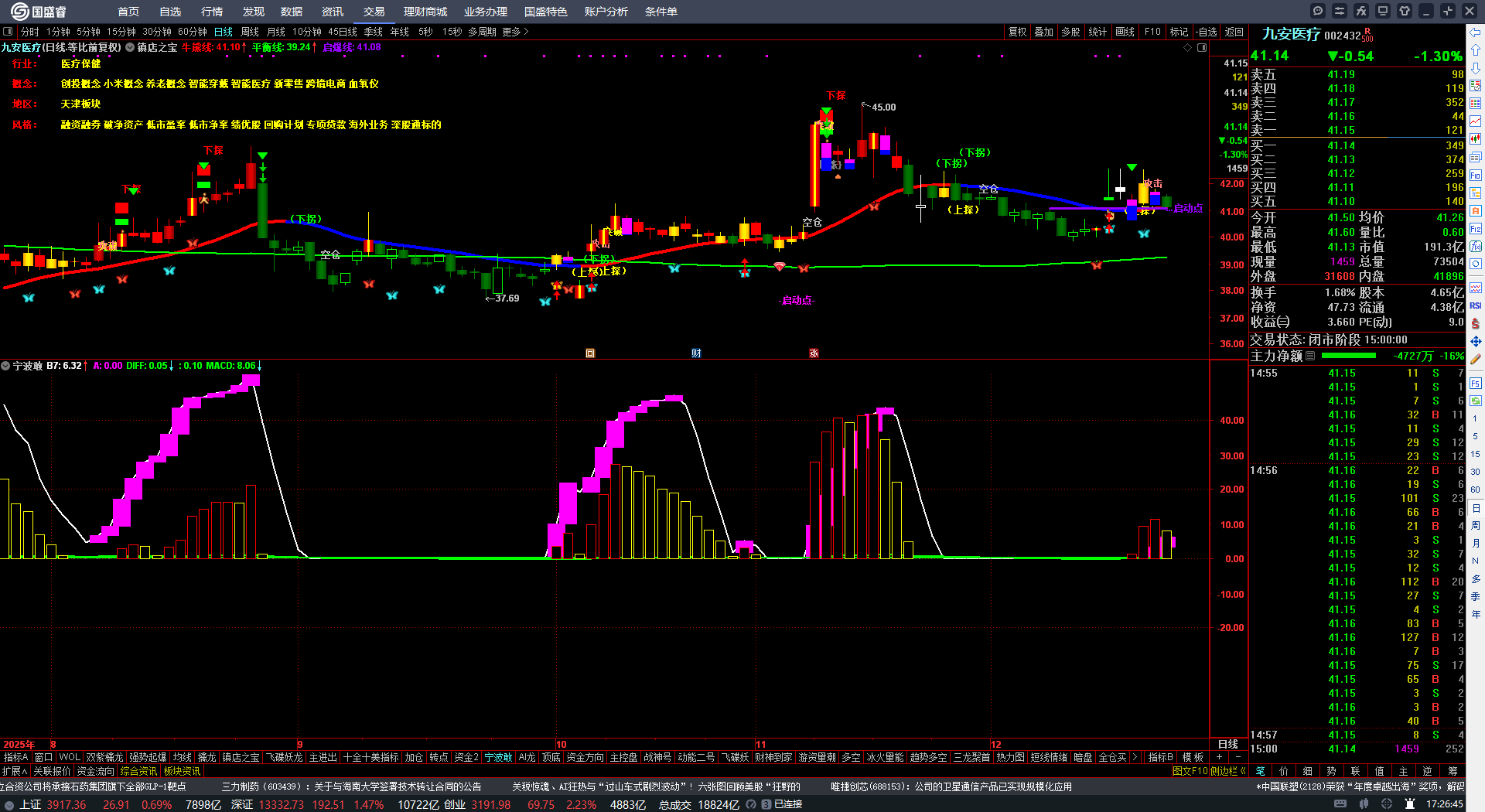Open the 交易 menu
The height and width of the screenshot is (812, 1485).
click(374, 12)
